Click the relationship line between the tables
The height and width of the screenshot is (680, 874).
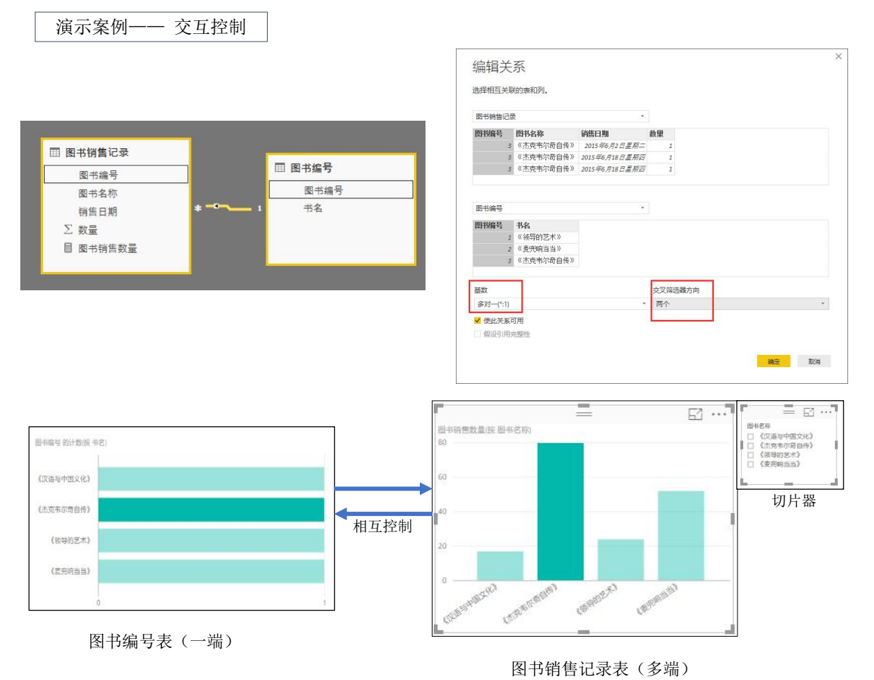pyautogui.click(x=228, y=207)
